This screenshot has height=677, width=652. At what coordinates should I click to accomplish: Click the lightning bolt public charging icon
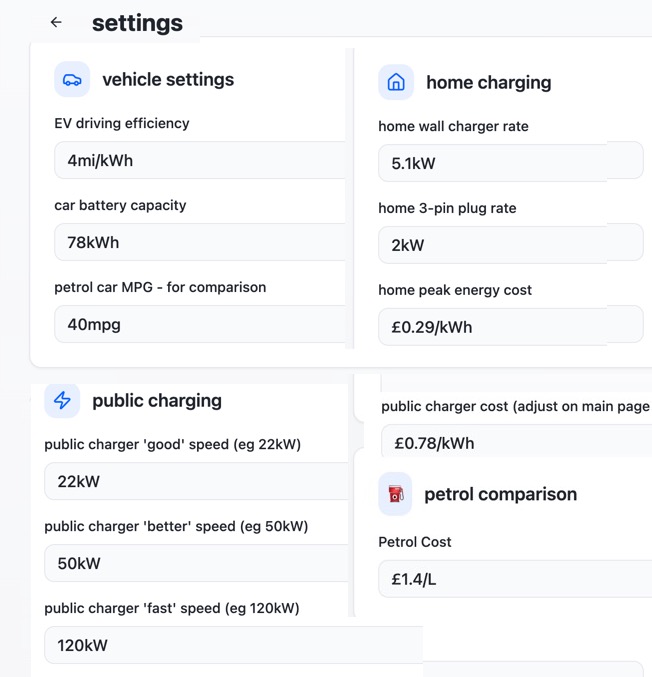[x=62, y=401]
